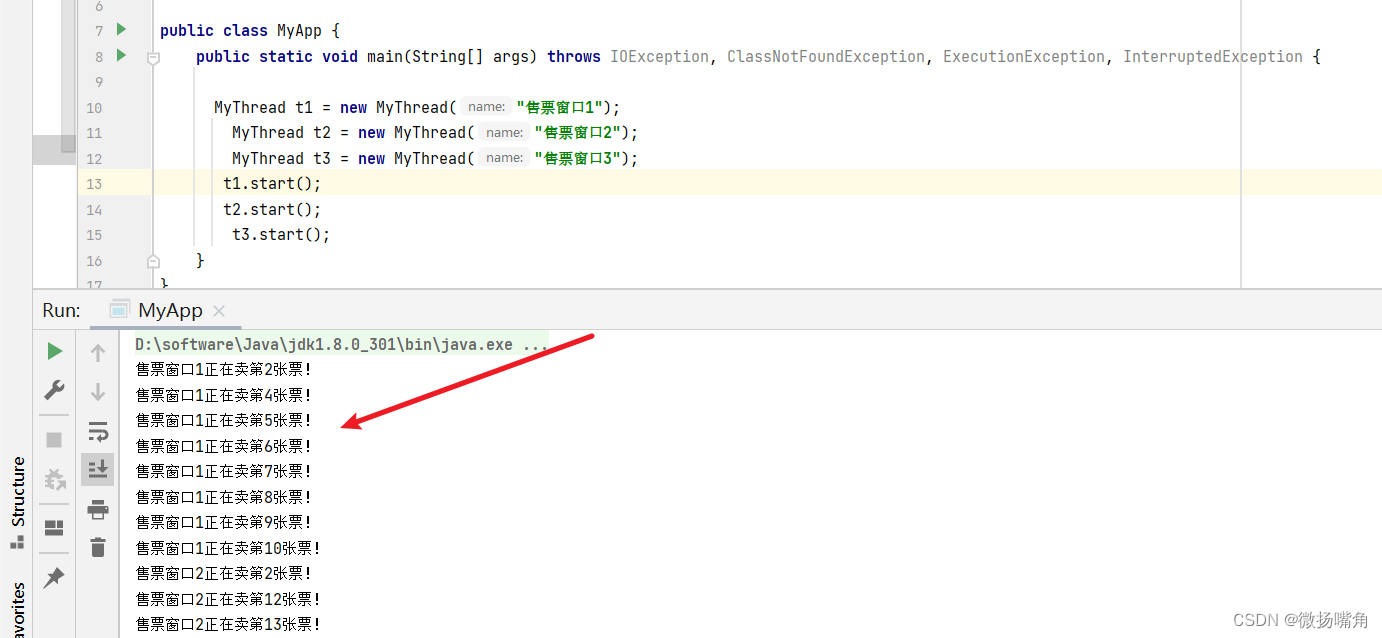
Task: Click ExecutionException in throws clause
Action: [1024, 56]
